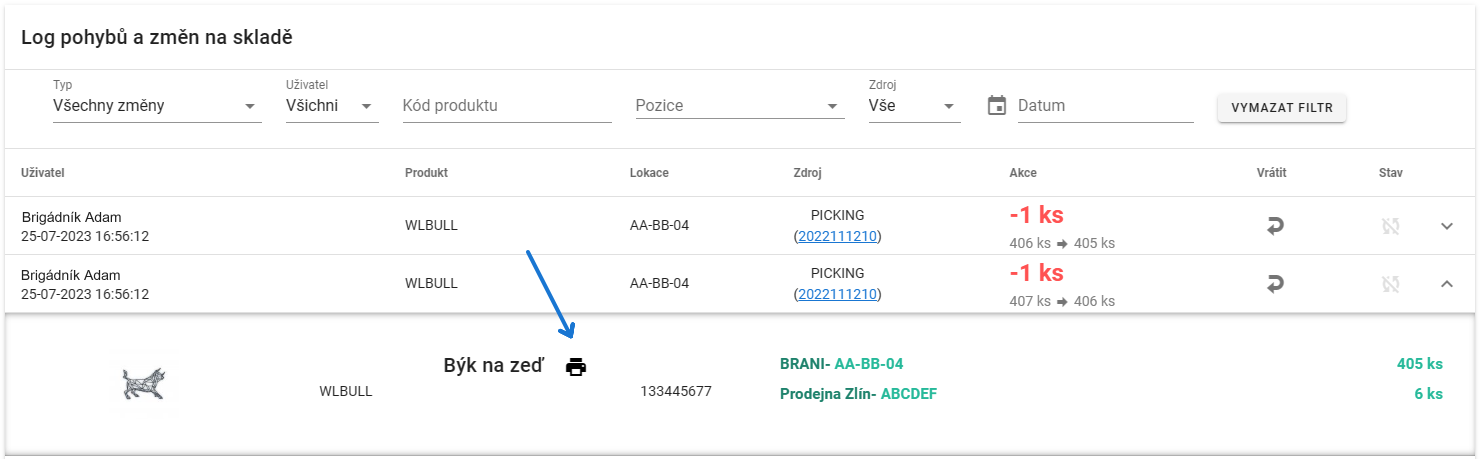The height and width of the screenshot is (459, 1480).
Task: Click the VYMAZAT FILTR button
Action: pos(1282,108)
